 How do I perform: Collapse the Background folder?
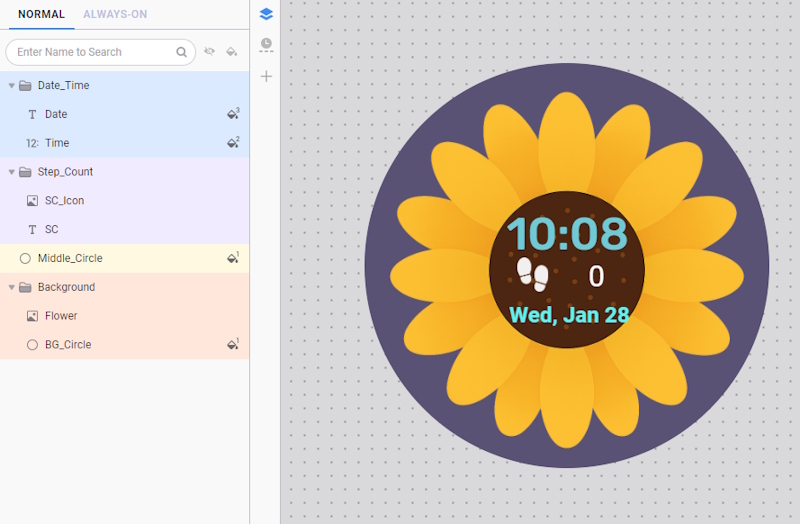[x=12, y=287]
